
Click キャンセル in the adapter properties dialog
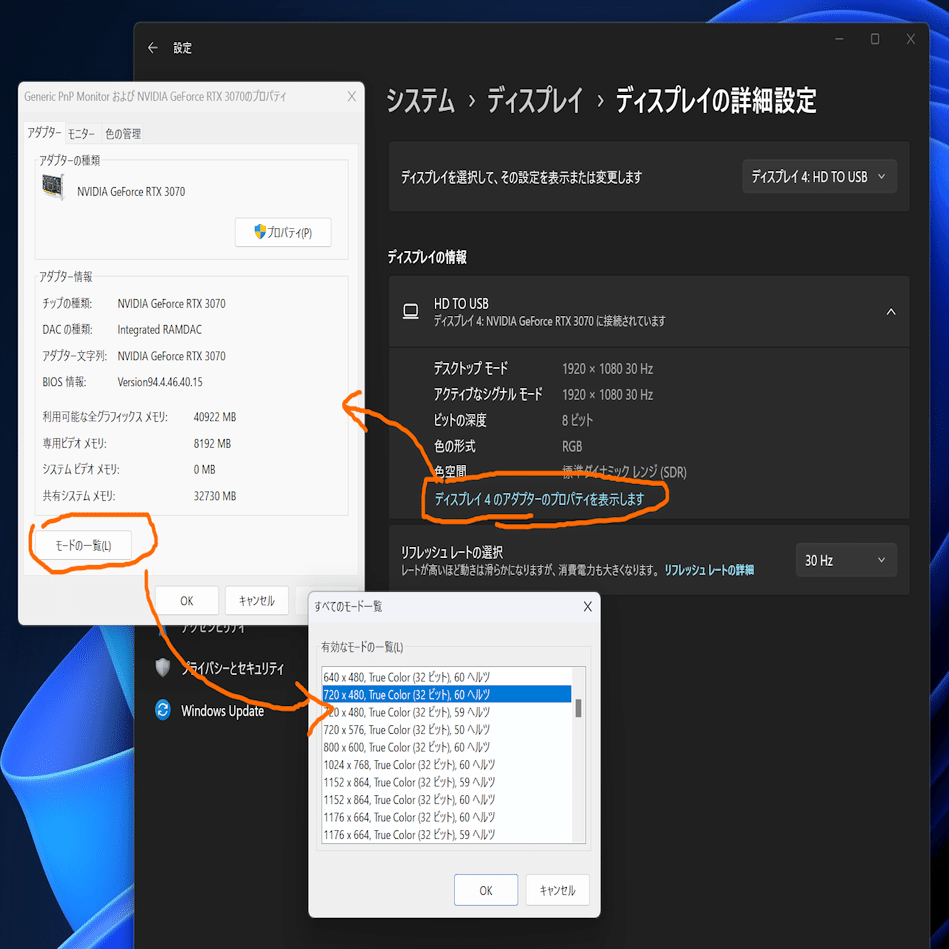click(257, 600)
